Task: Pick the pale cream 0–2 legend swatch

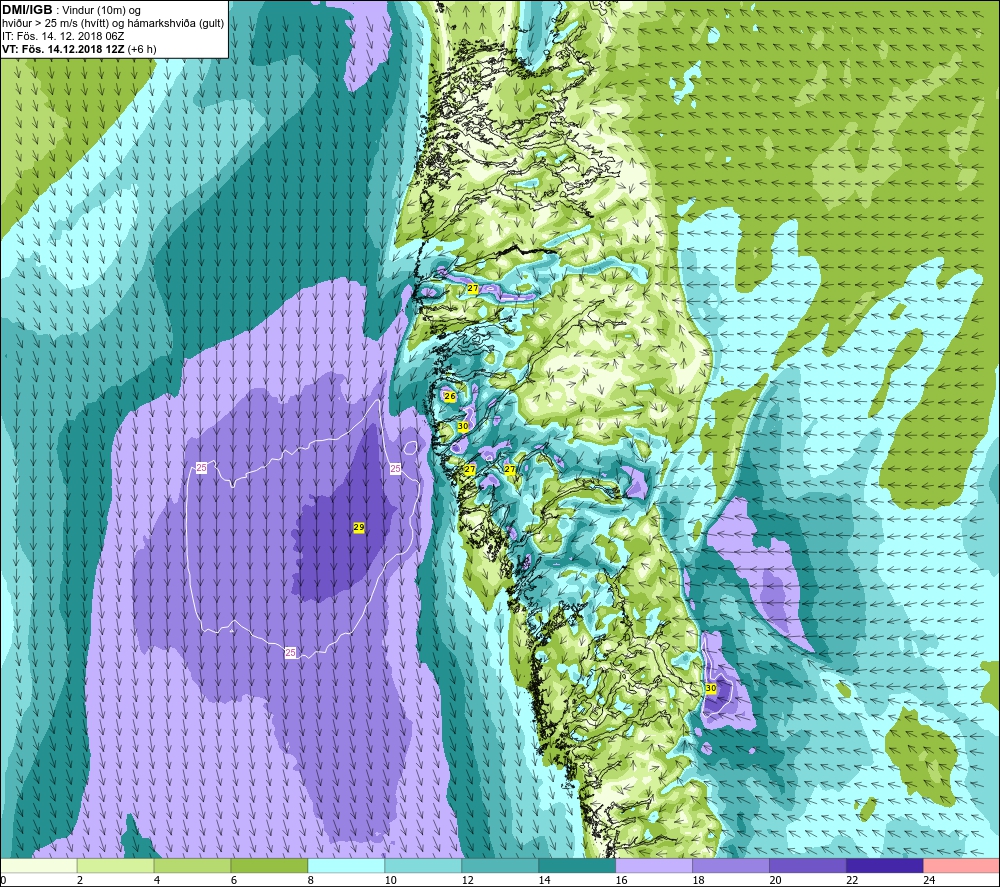Action: (x=38, y=866)
